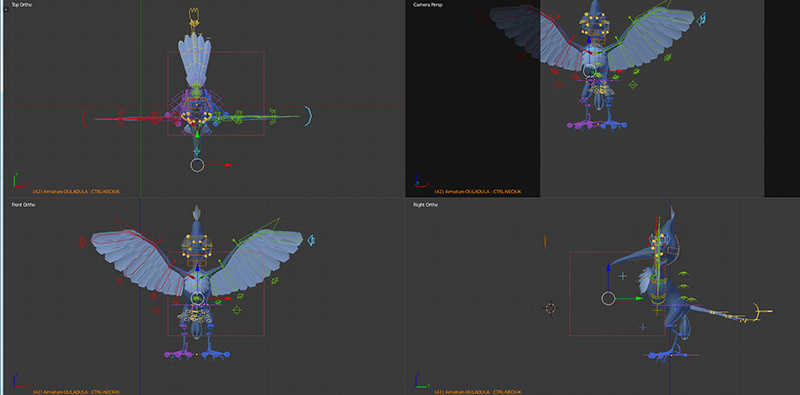
Task: Expand the tool shelf plus in Top Ortho
Action: click(5, 9)
